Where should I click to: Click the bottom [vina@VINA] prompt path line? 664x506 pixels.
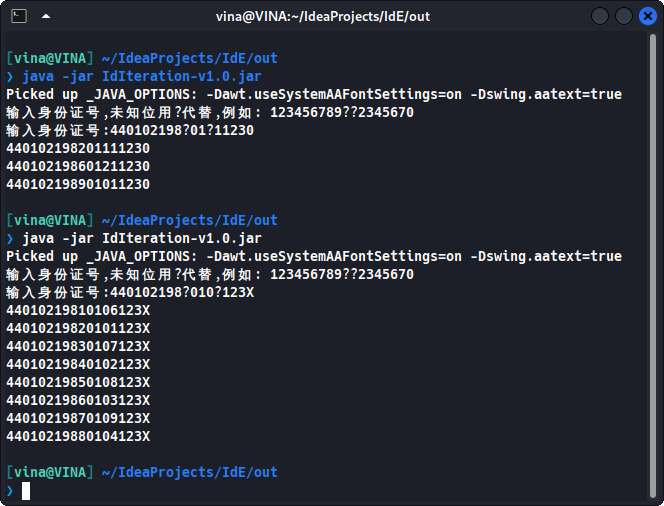[142, 473]
